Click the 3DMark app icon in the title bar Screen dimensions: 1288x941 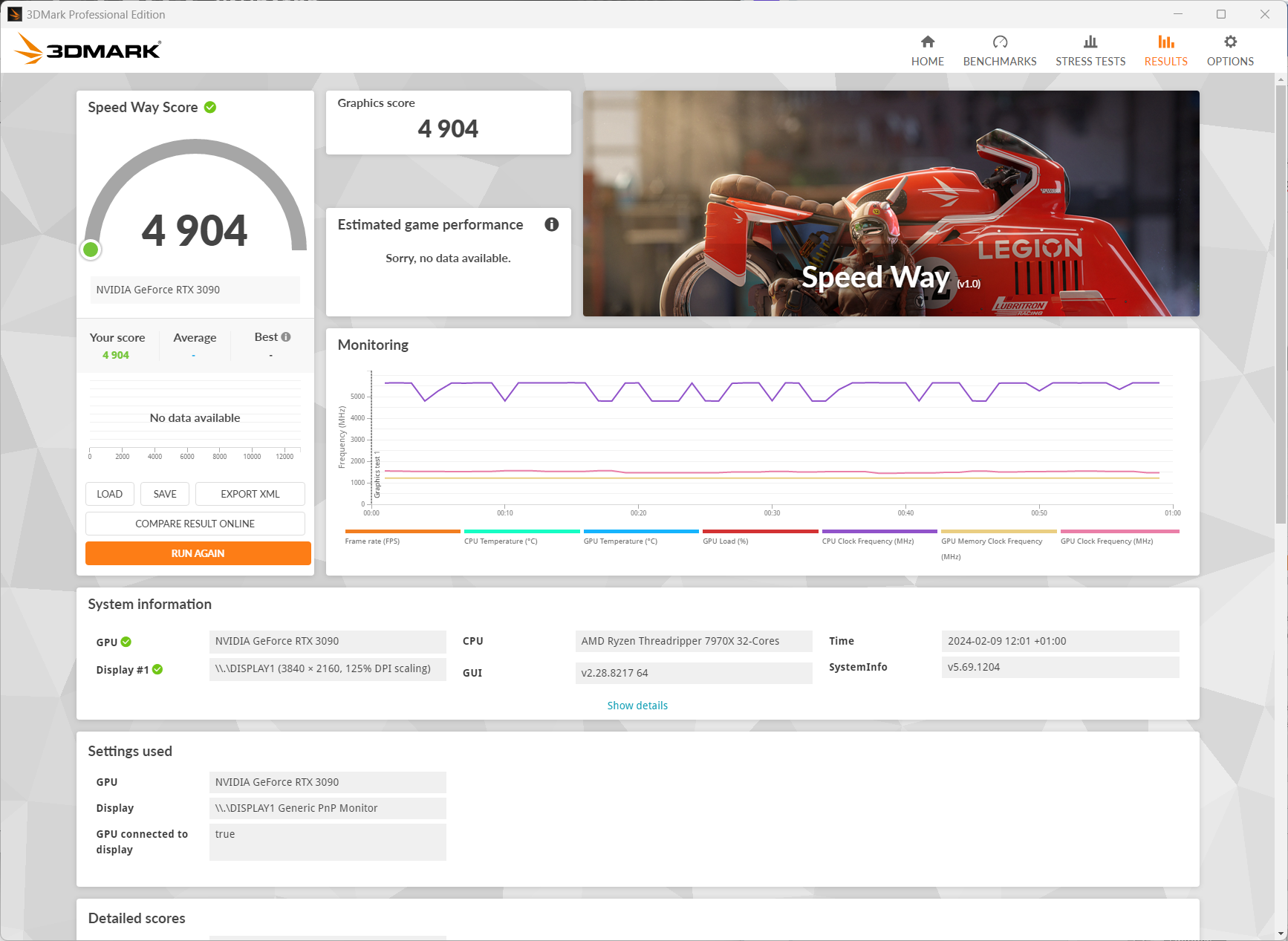(x=15, y=14)
